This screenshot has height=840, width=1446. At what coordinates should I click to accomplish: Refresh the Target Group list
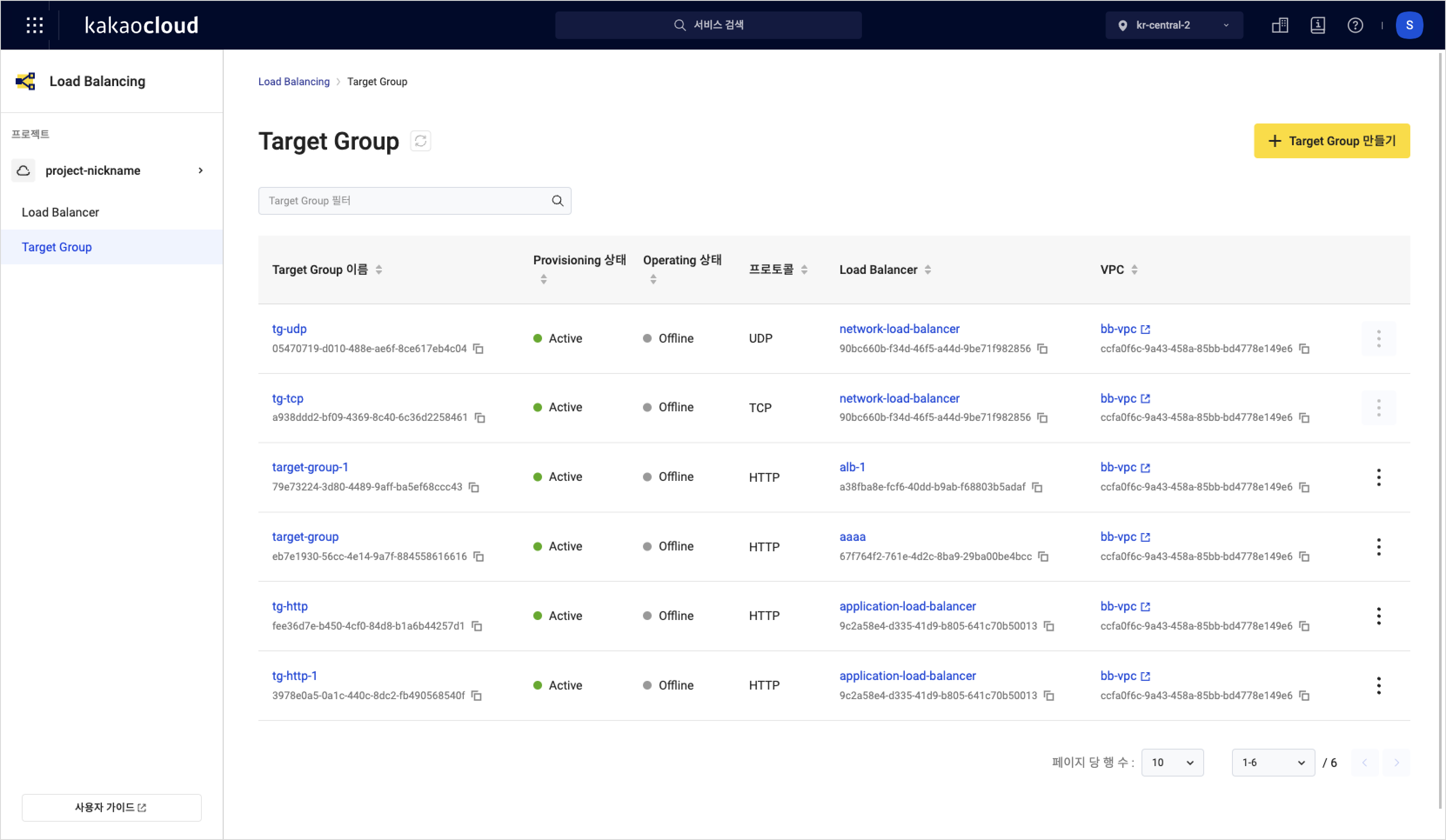[x=421, y=141]
